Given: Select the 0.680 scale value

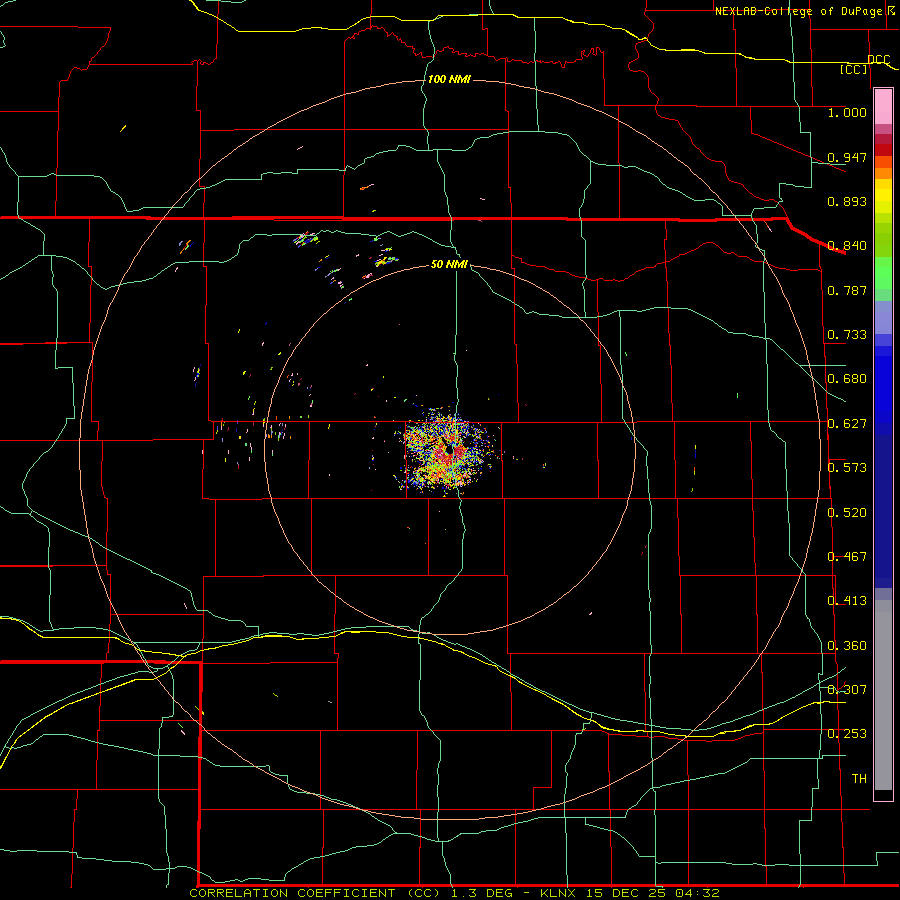Looking at the screenshot, I should tap(847, 379).
